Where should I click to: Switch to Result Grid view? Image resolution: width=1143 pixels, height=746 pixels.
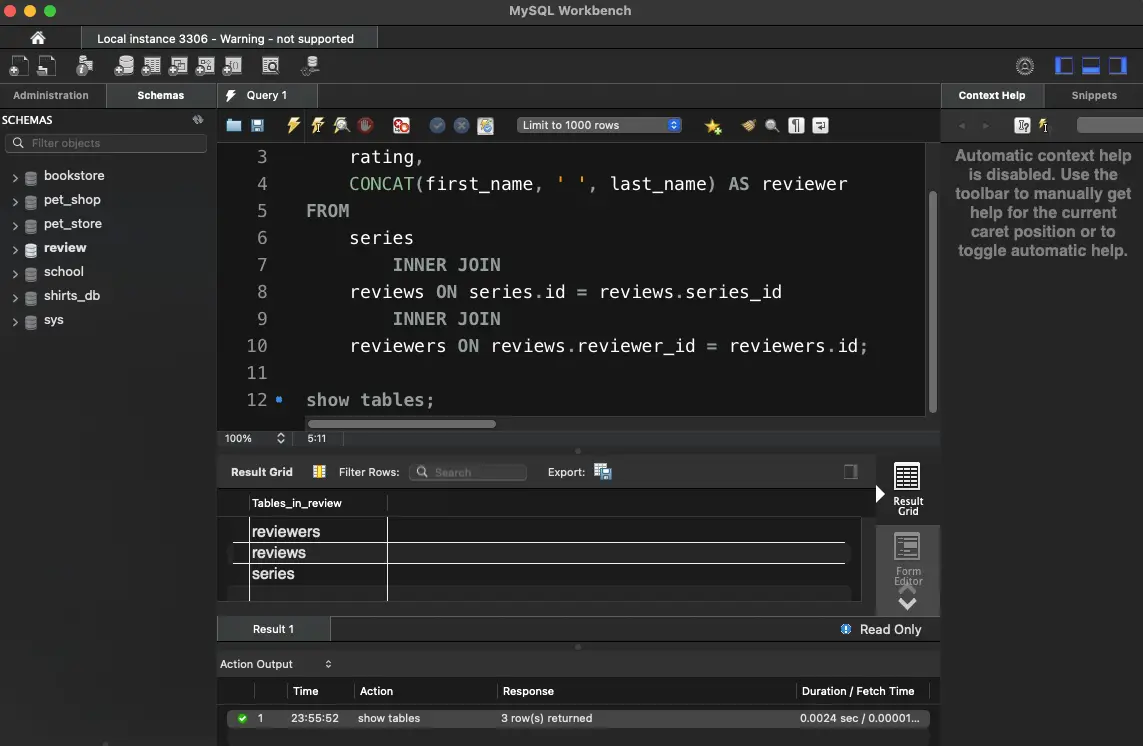(908, 489)
